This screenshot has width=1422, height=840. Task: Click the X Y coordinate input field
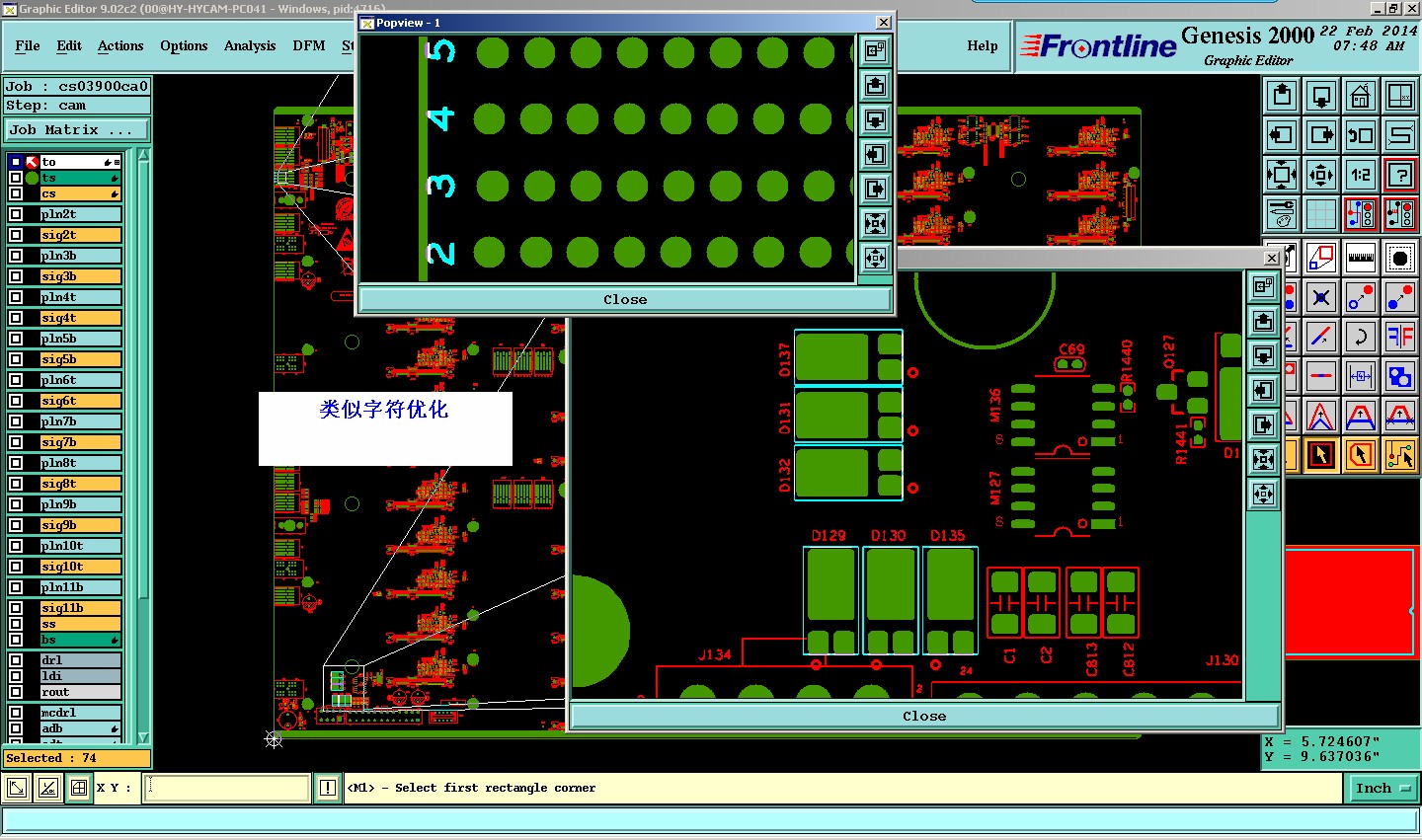pyautogui.click(x=227, y=788)
